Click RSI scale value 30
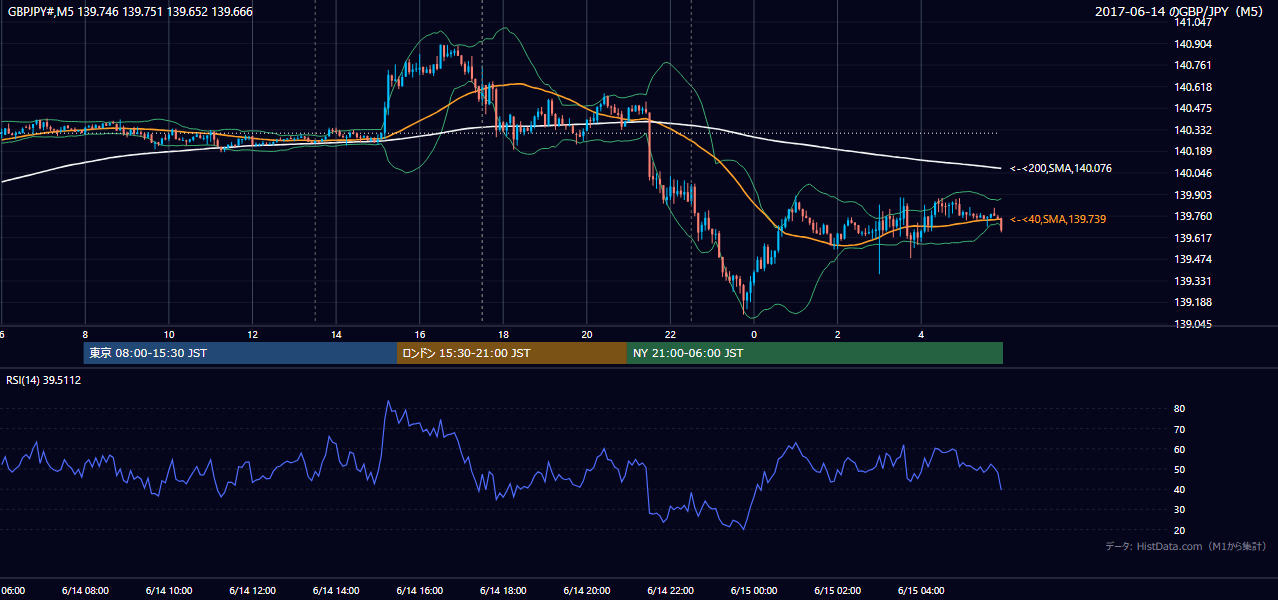This screenshot has width=1278, height=600. 1180,510
